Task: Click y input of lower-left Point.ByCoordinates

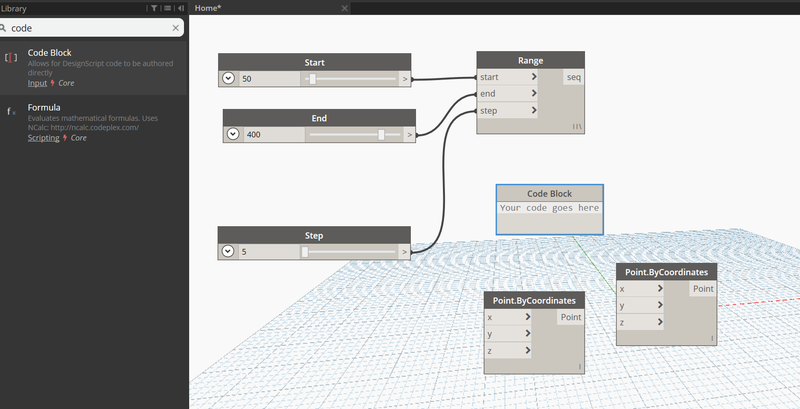Action: (x=508, y=334)
